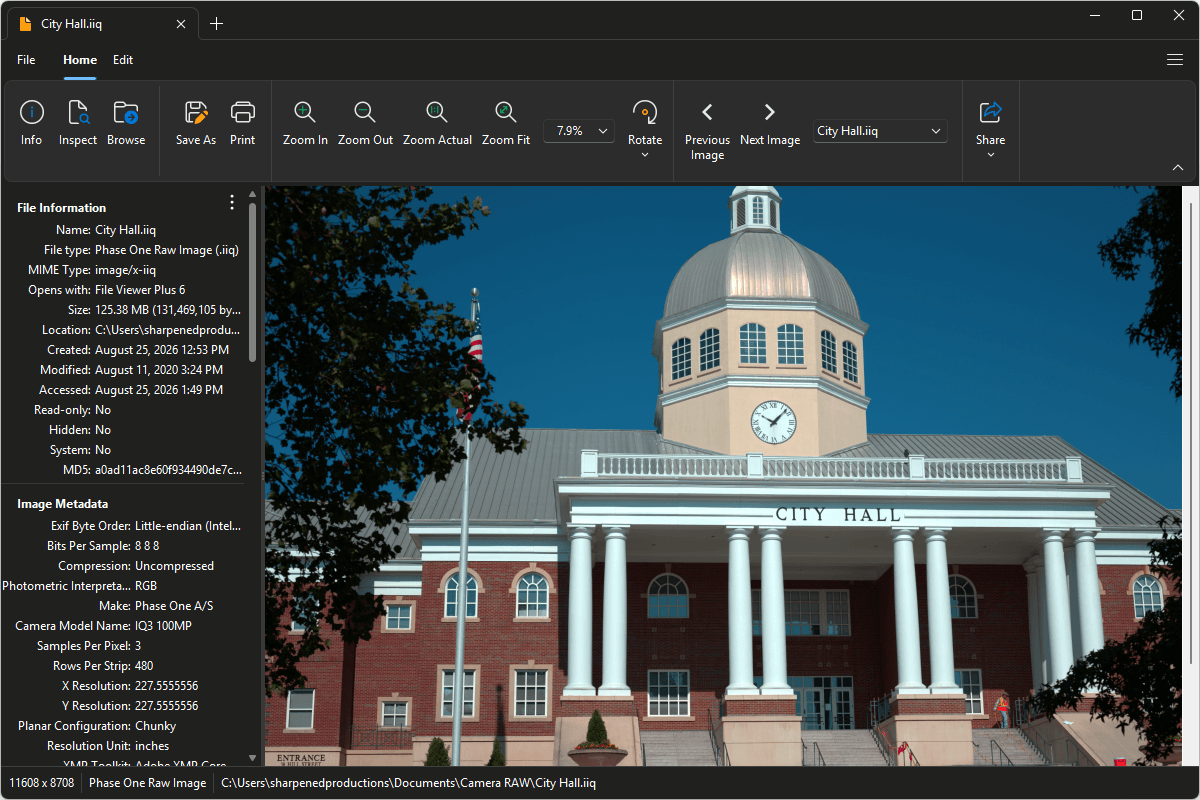Click the info panel scroll up arrow
Viewport: 1200px width, 800px height.
point(253,194)
